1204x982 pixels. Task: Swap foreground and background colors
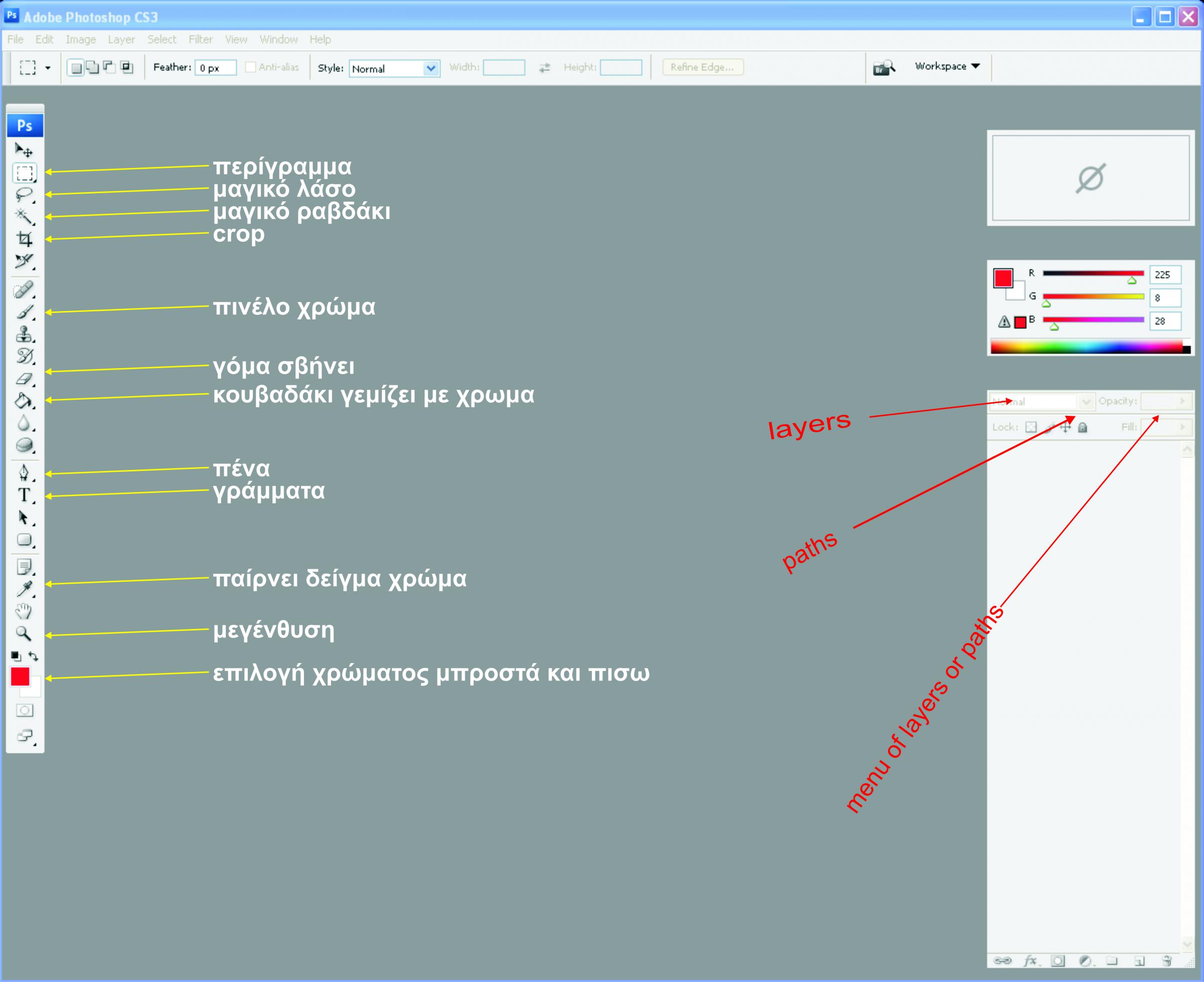pyautogui.click(x=34, y=656)
